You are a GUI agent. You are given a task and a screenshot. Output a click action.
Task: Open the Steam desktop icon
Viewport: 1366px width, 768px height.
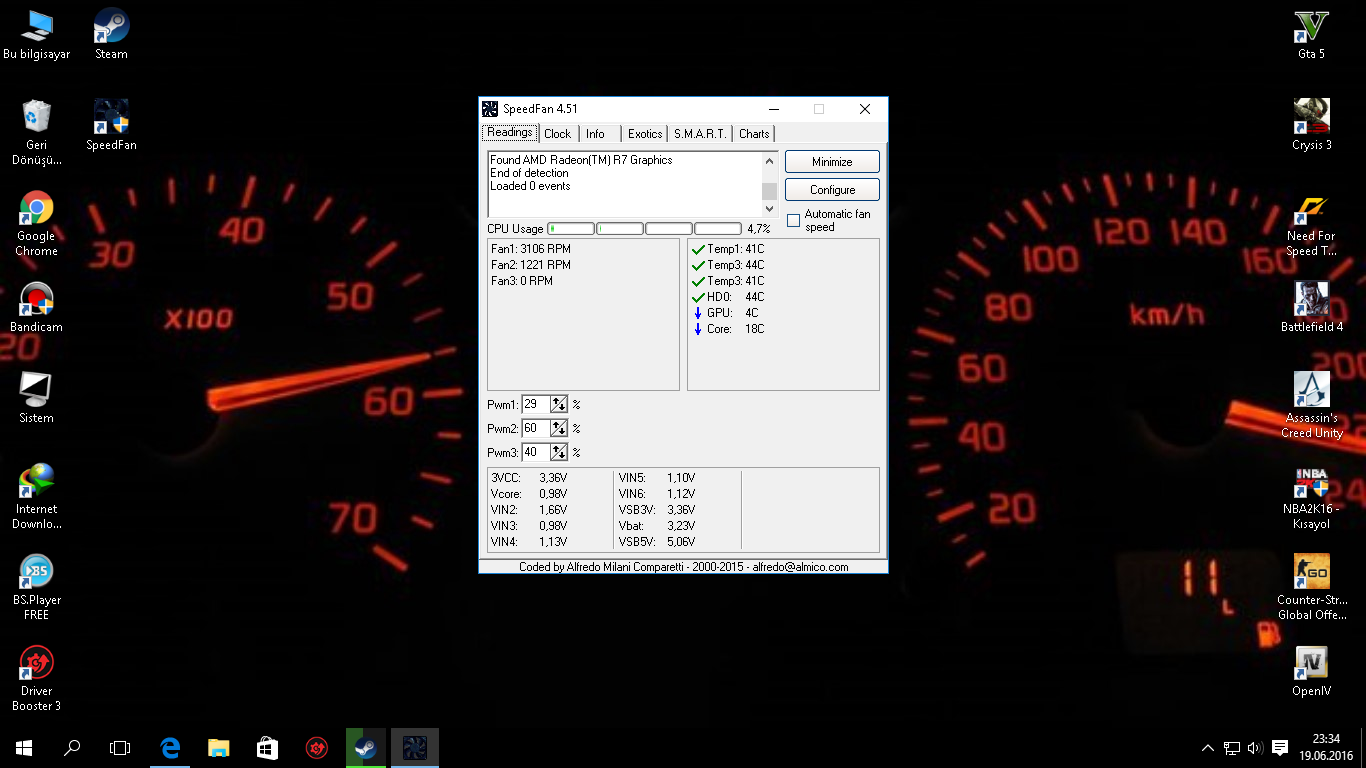point(111,27)
